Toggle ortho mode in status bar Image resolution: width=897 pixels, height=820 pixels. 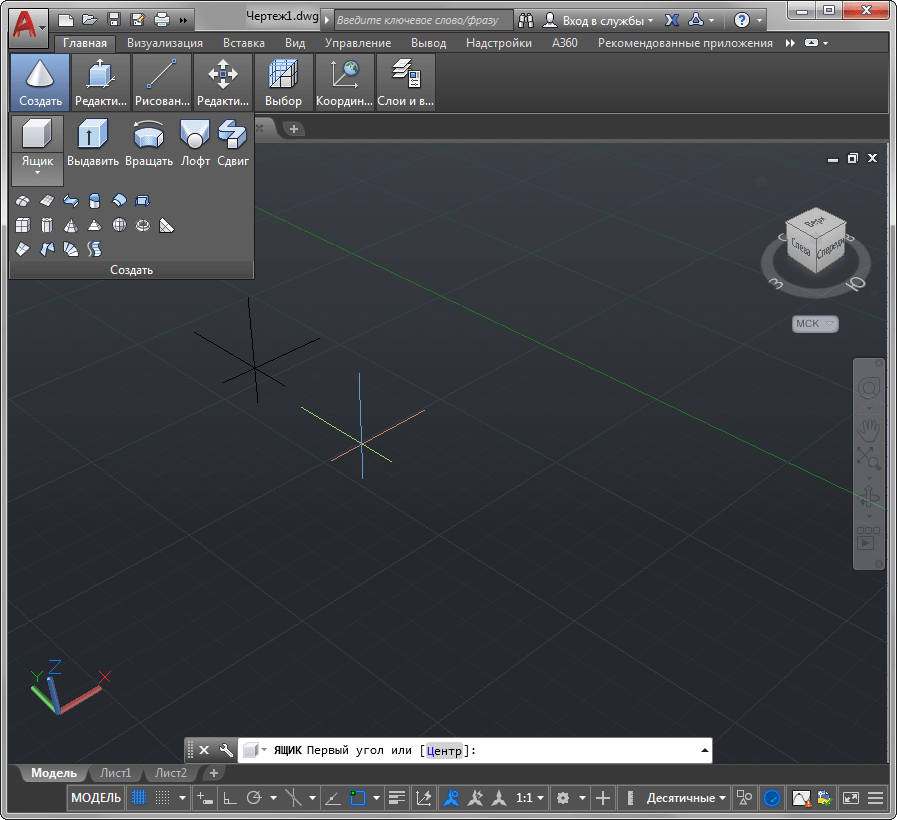tap(229, 798)
